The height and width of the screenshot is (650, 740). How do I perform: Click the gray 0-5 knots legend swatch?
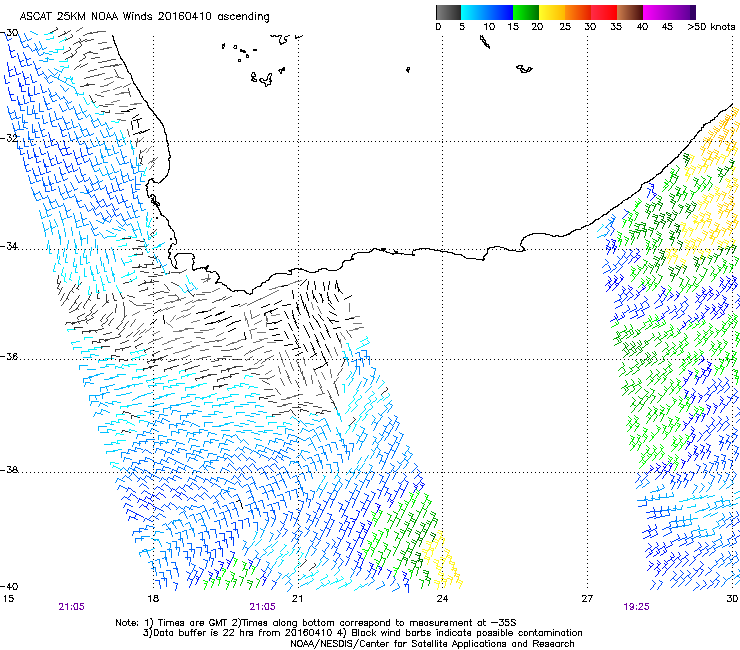[x=448, y=12]
